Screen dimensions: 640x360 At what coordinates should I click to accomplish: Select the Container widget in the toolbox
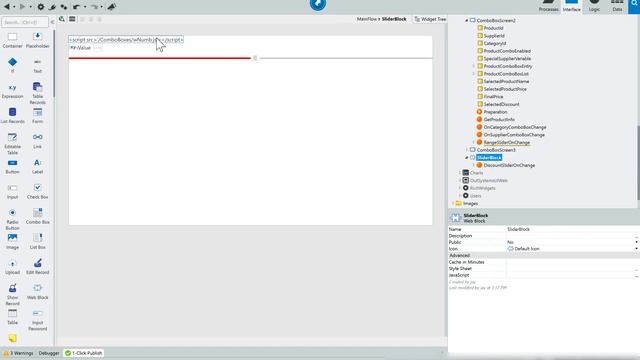tap(12, 40)
